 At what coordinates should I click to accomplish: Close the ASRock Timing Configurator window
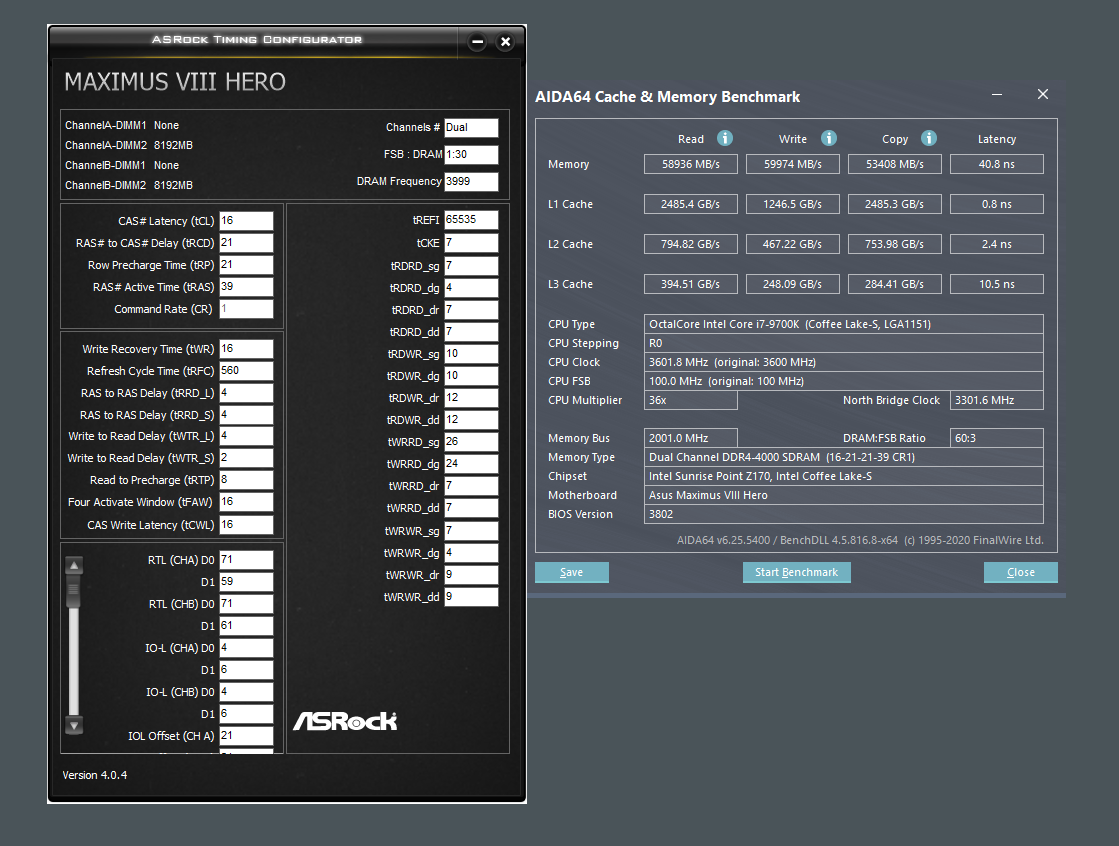pos(505,41)
